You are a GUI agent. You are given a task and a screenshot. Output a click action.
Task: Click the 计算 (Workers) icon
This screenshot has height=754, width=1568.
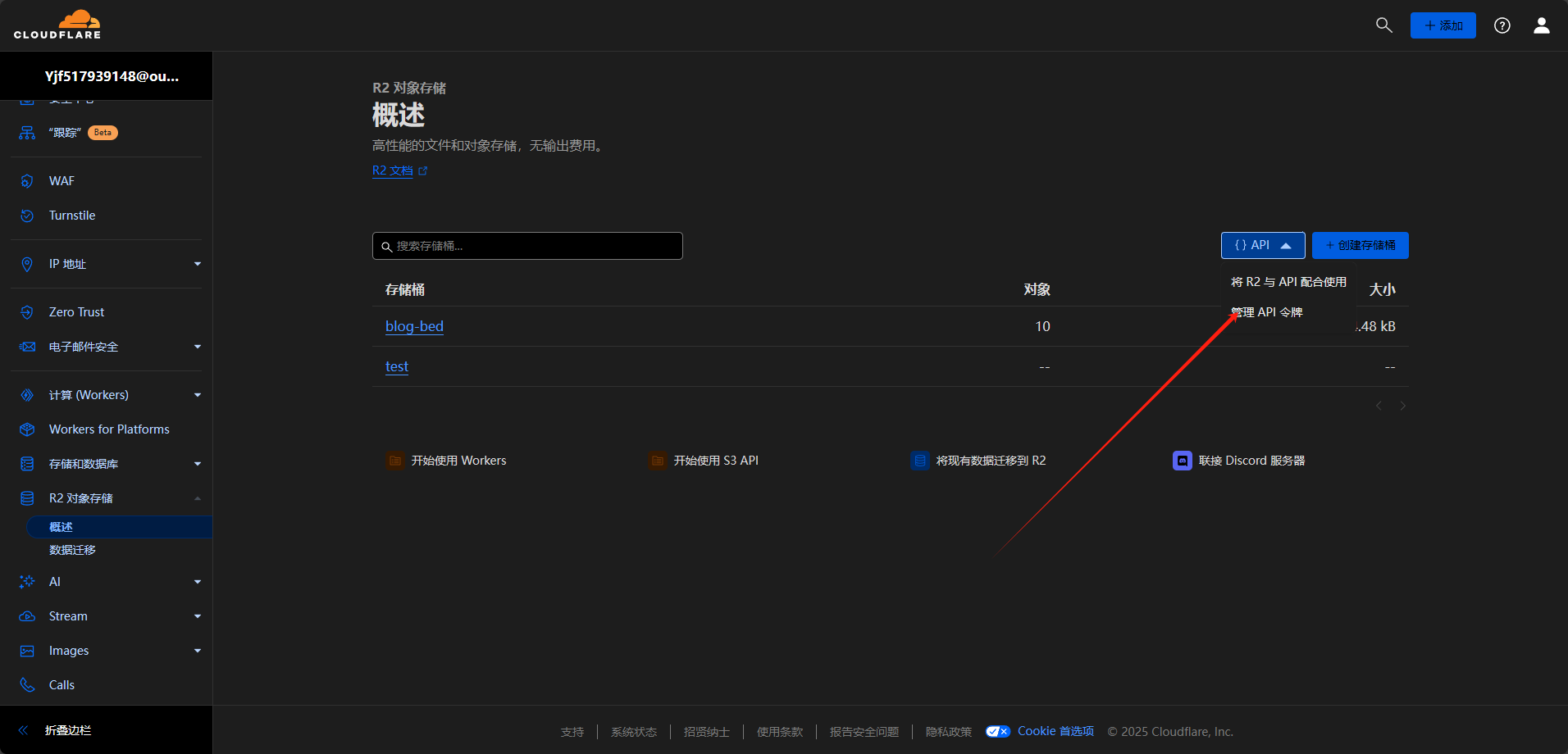pyautogui.click(x=27, y=395)
